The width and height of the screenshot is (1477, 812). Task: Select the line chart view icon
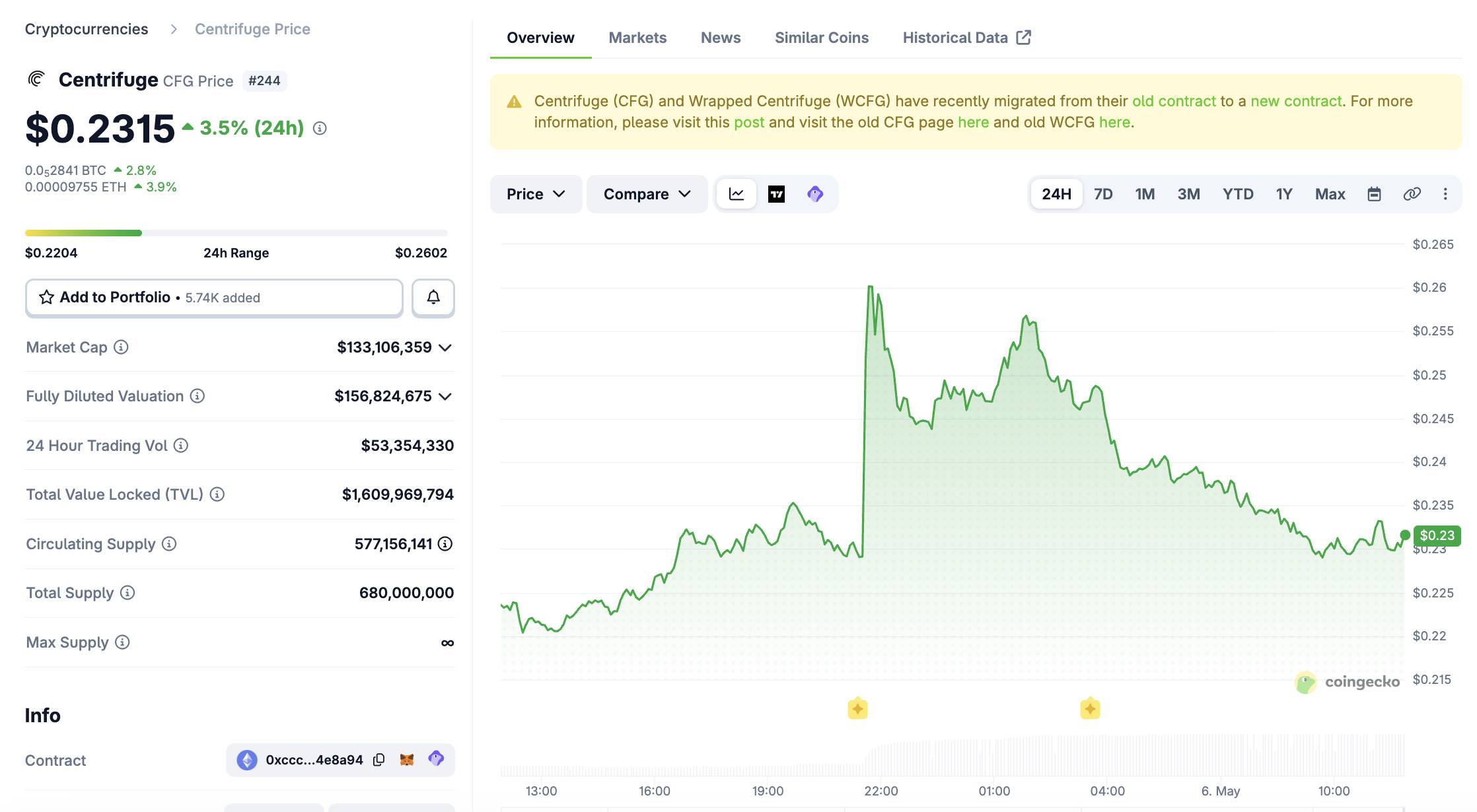[x=737, y=194]
